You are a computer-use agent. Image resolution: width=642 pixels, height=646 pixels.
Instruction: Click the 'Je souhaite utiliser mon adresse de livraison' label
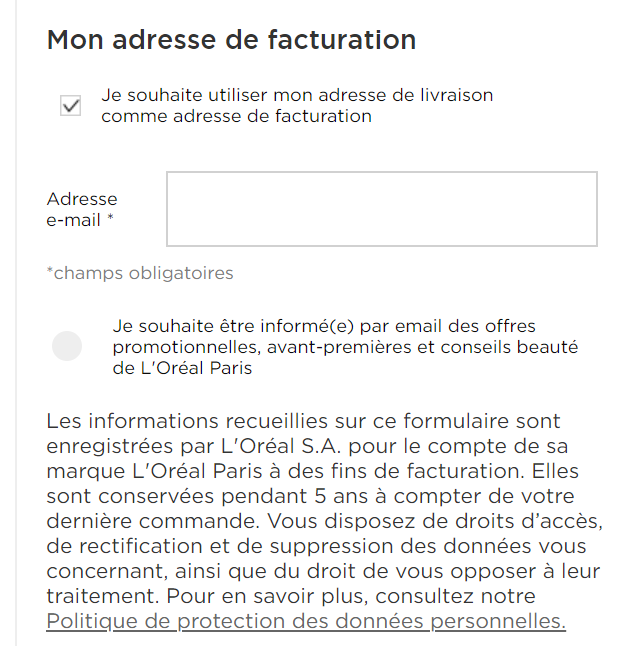click(296, 96)
